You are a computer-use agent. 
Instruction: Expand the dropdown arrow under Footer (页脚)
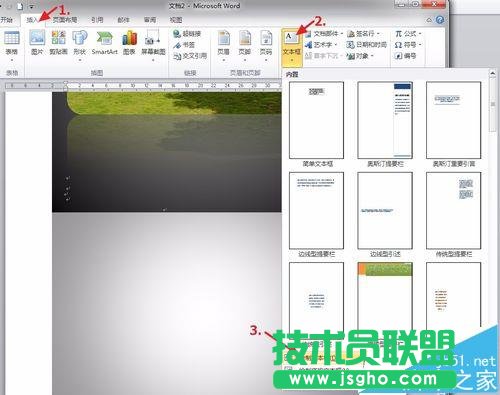245,60
